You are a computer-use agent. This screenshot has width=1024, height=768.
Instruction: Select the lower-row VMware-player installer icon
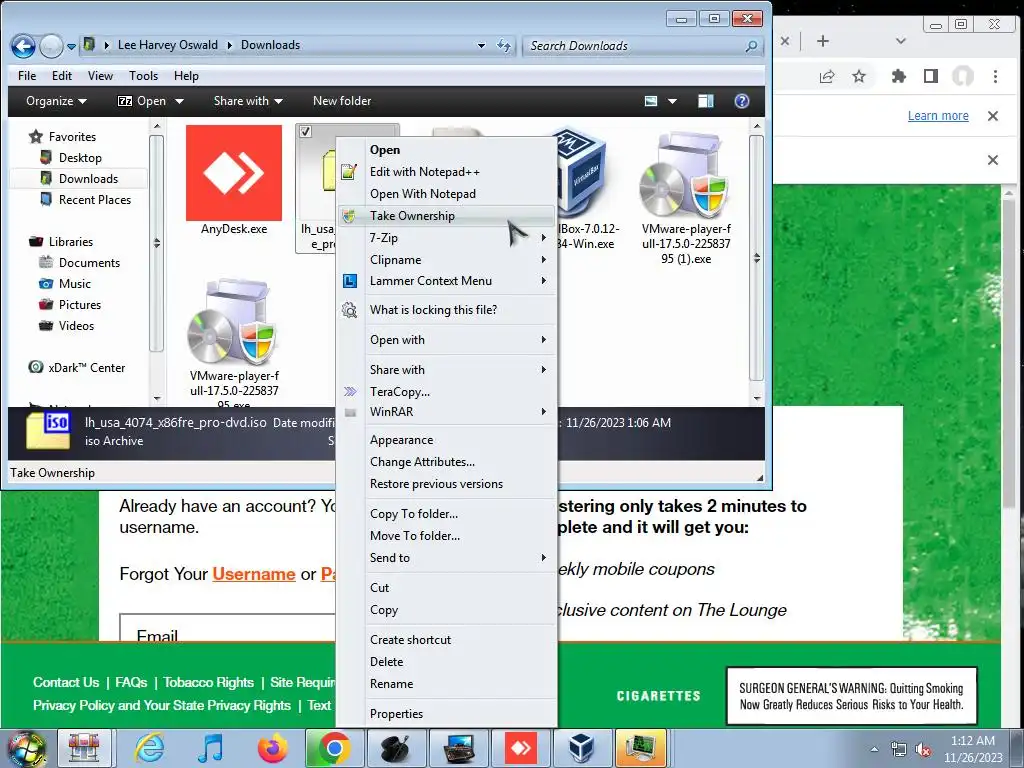[x=233, y=323]
